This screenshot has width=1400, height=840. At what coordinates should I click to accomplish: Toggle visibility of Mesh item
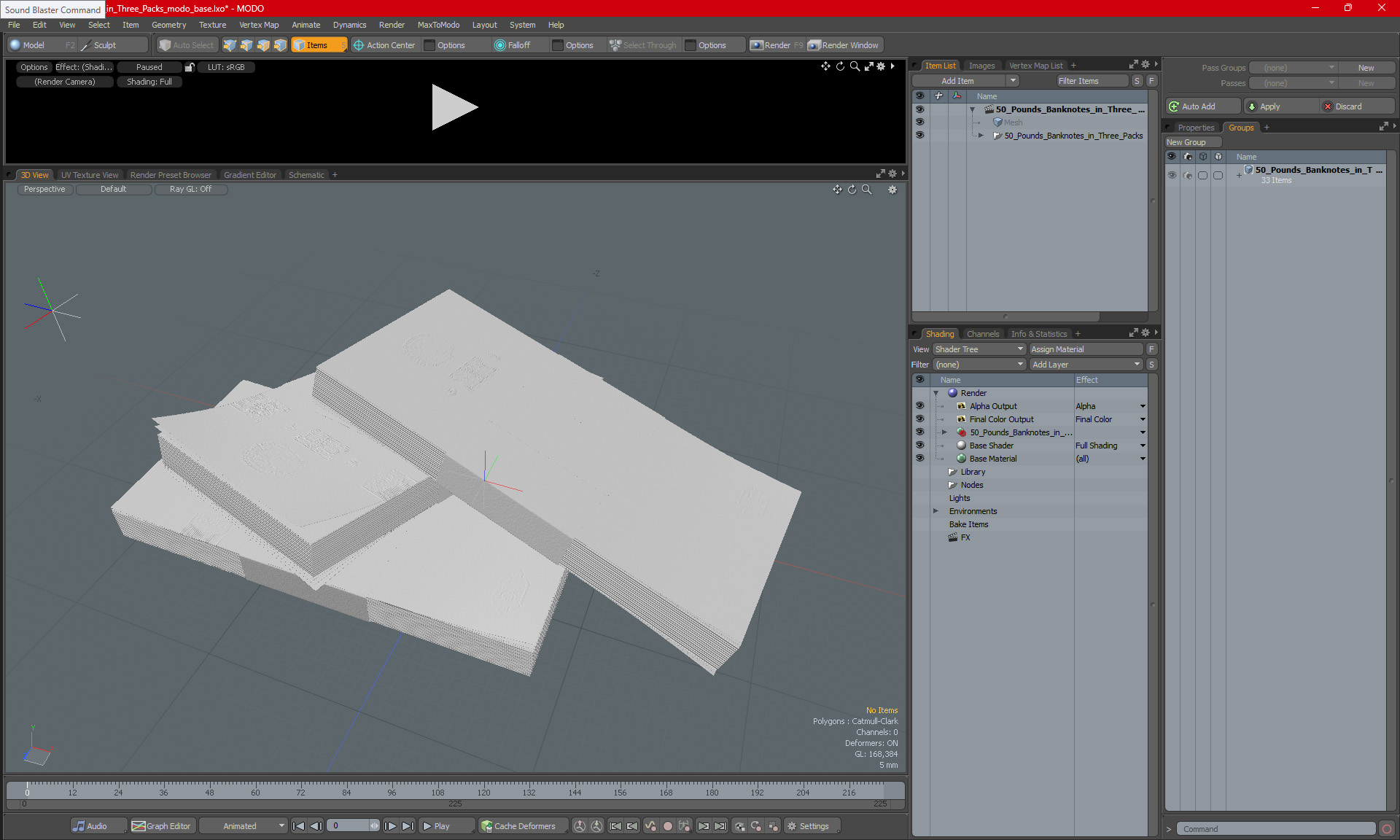919,122
